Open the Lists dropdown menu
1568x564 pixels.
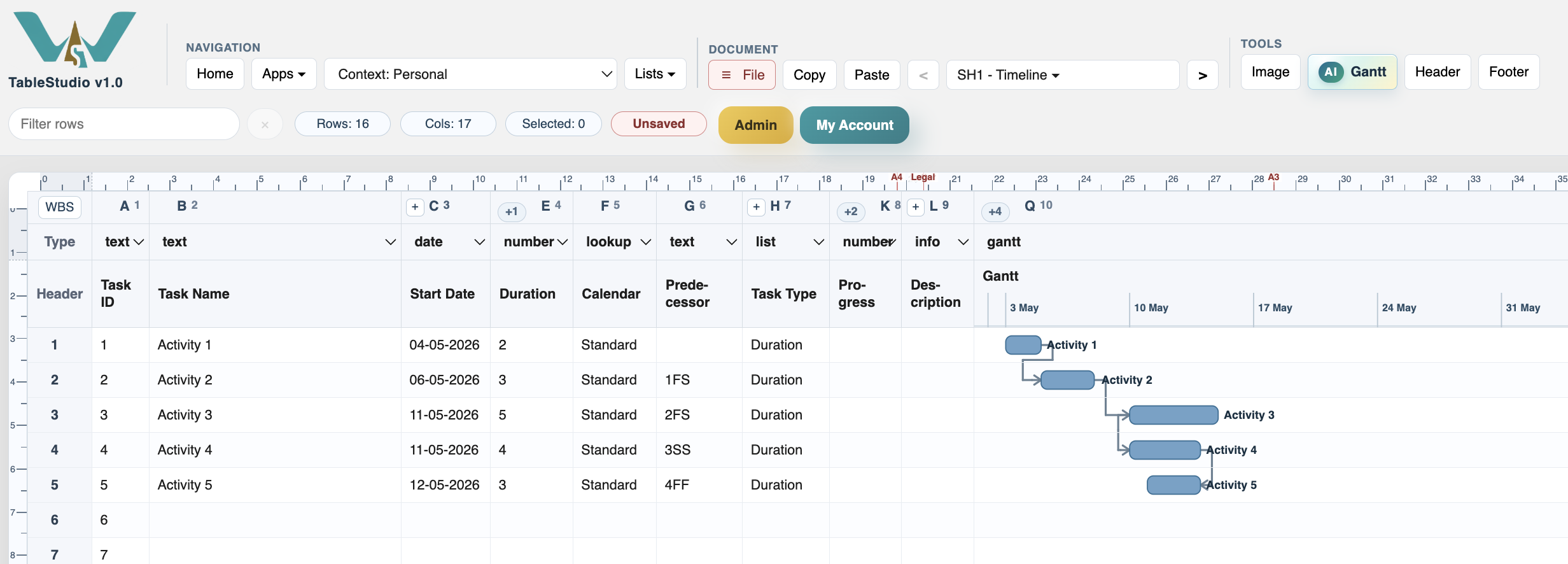[x=655, y=74]
